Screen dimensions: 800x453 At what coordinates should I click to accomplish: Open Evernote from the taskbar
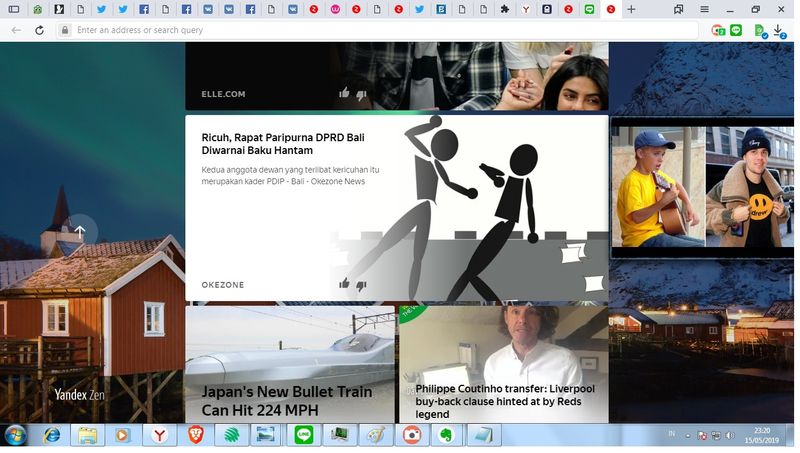click(x=447, y=435)
